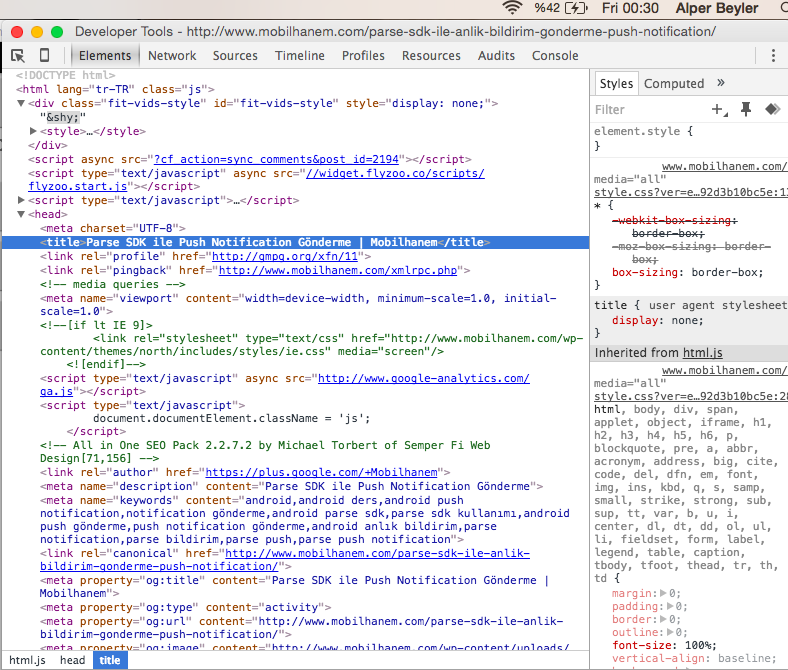Expand the outline property triangle

669,632
